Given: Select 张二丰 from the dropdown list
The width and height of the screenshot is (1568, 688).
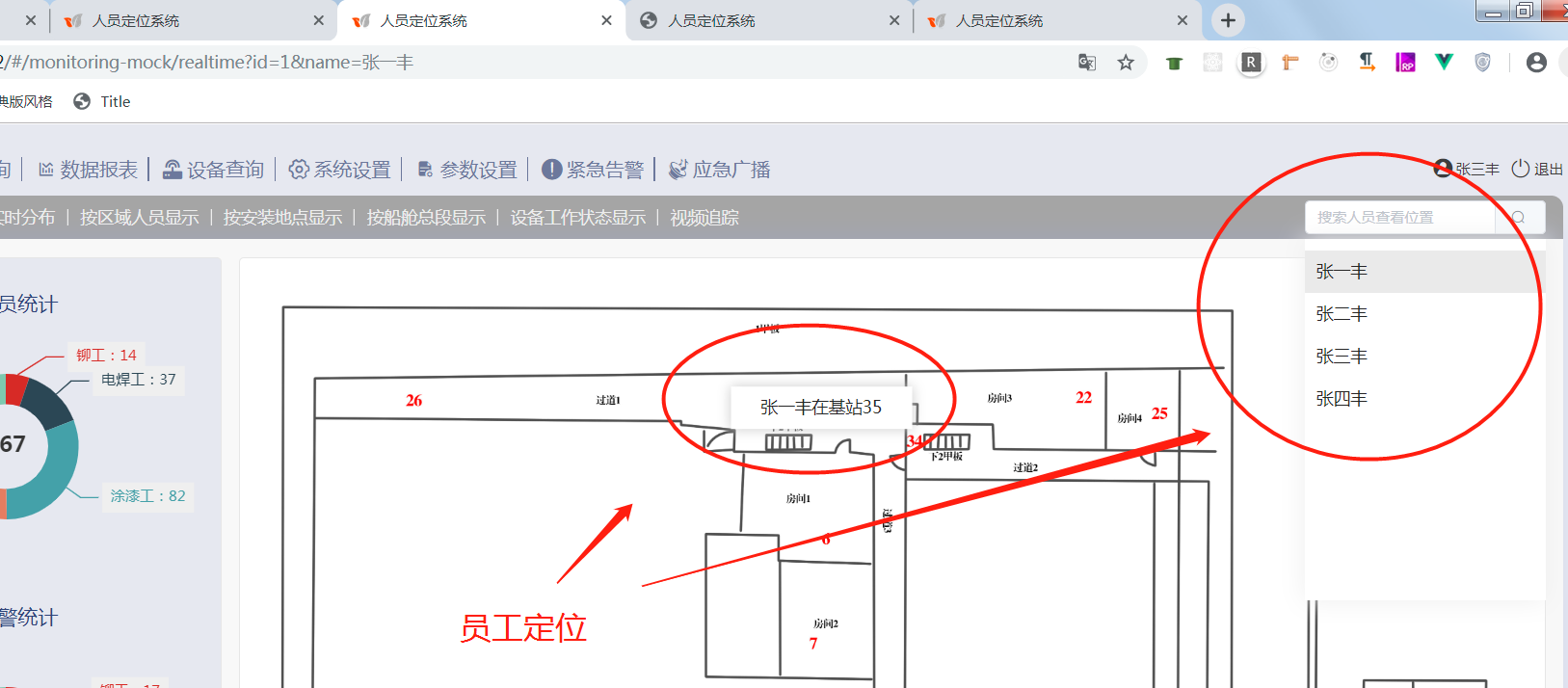Looking at the screenshot, I should [x=1342, y=314].
